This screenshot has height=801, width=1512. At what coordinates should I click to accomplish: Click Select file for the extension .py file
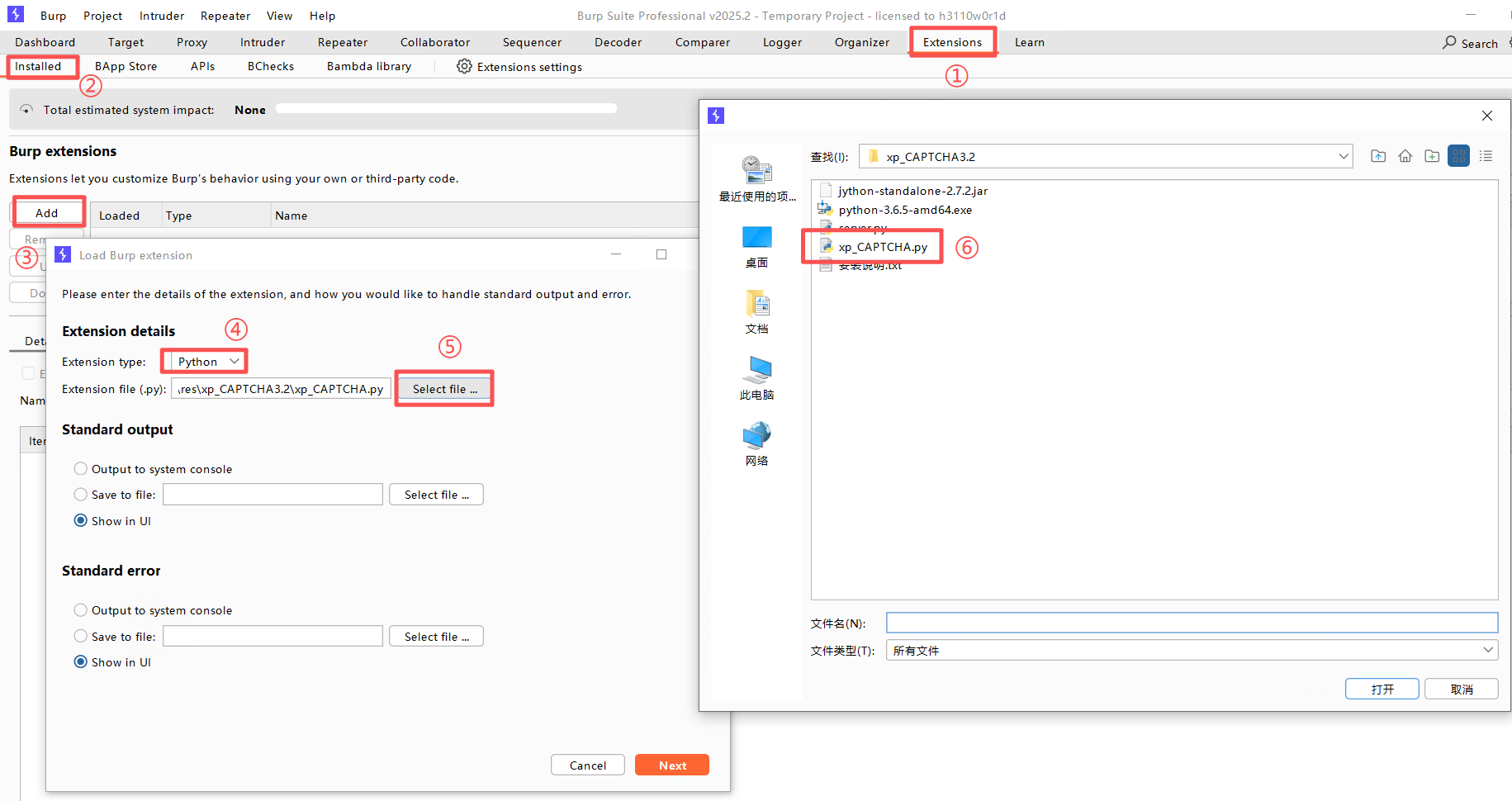coord(445,389)
